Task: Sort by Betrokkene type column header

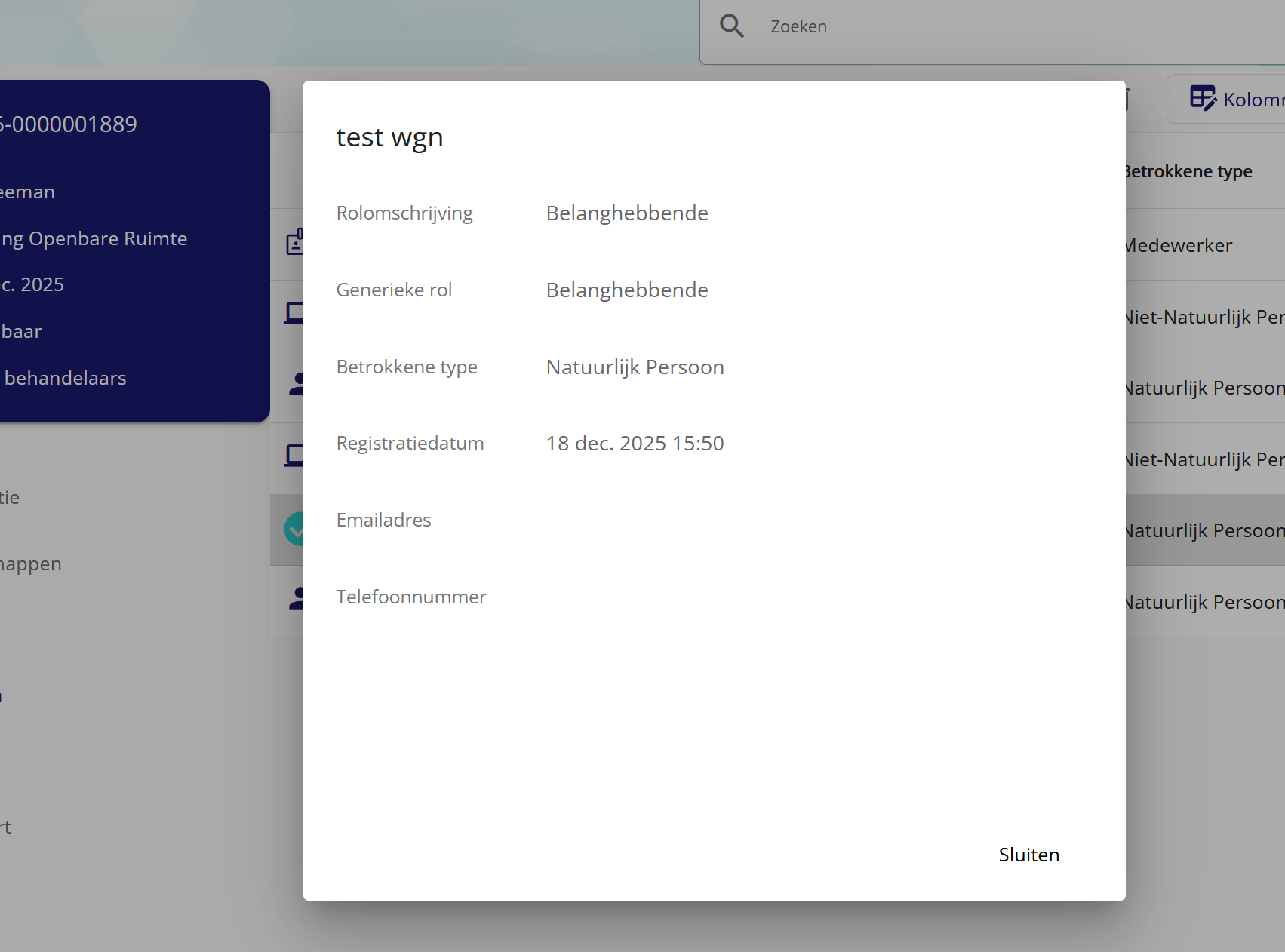Action: pos(1188,171)
